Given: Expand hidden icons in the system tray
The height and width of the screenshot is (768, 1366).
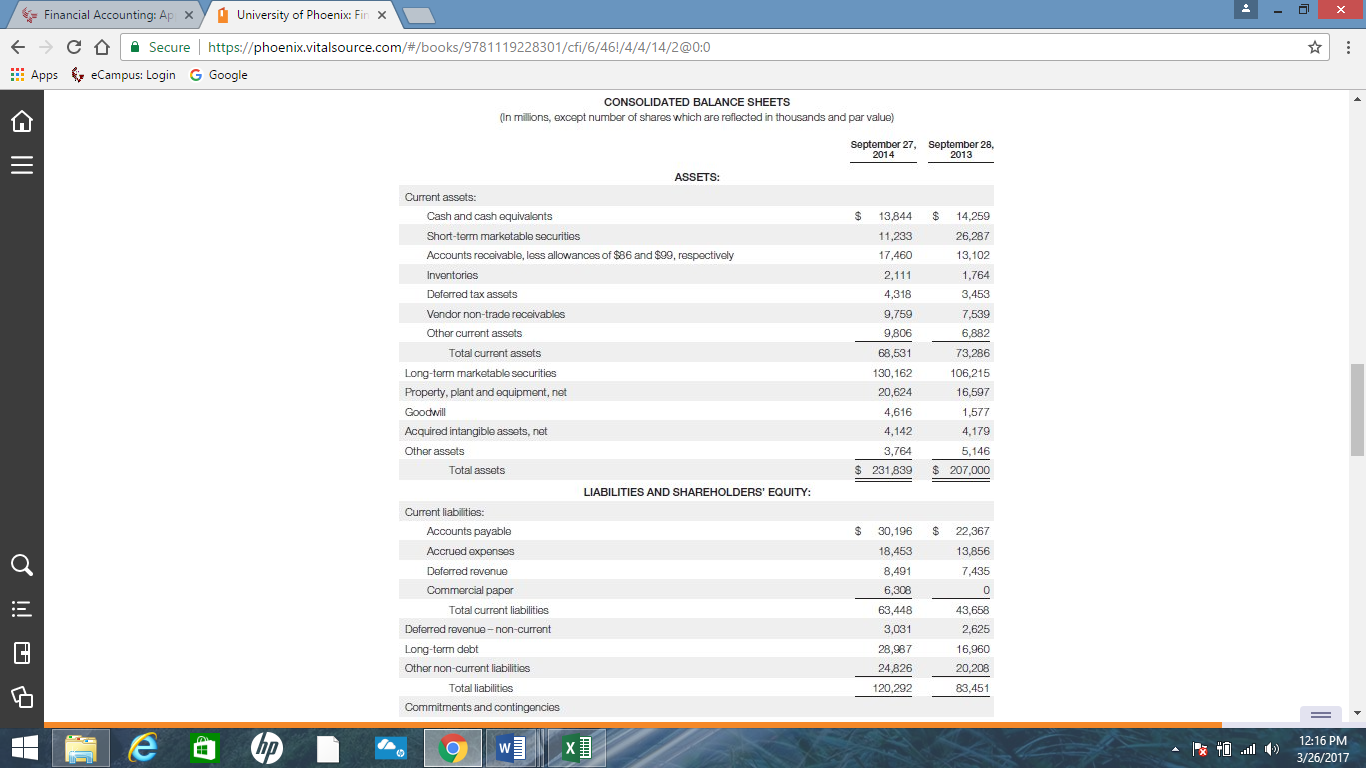Looking at the screenshot, I should (1177, 748).
